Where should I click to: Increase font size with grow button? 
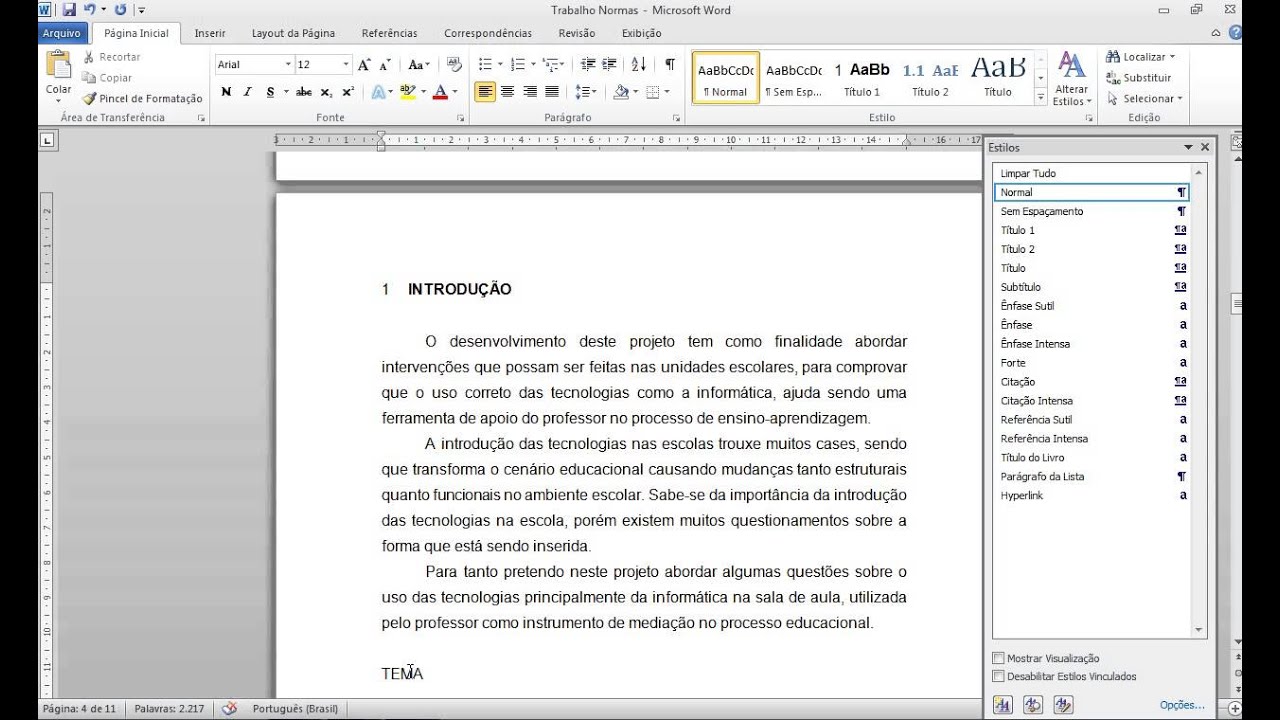click(364, 65)
